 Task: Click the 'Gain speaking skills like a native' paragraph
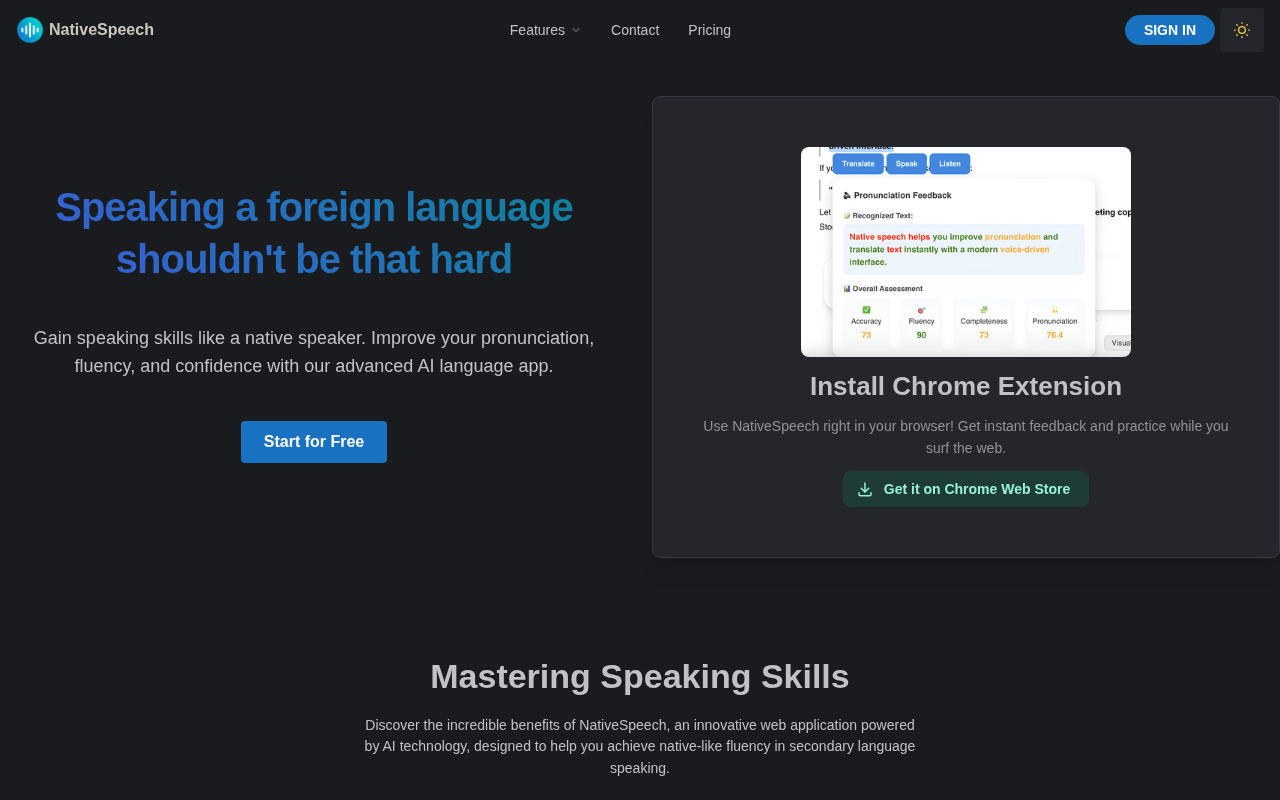[314, 352]
